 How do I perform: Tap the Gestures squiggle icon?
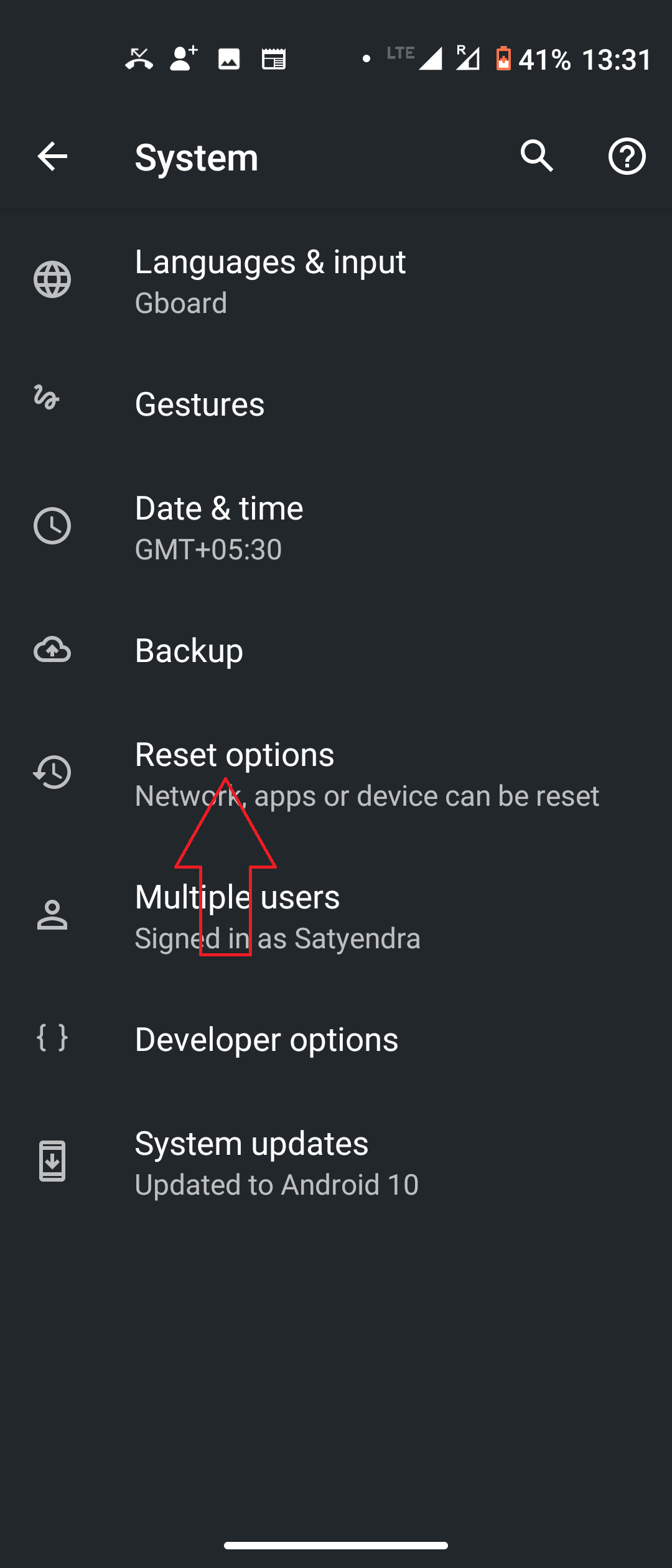47,397
